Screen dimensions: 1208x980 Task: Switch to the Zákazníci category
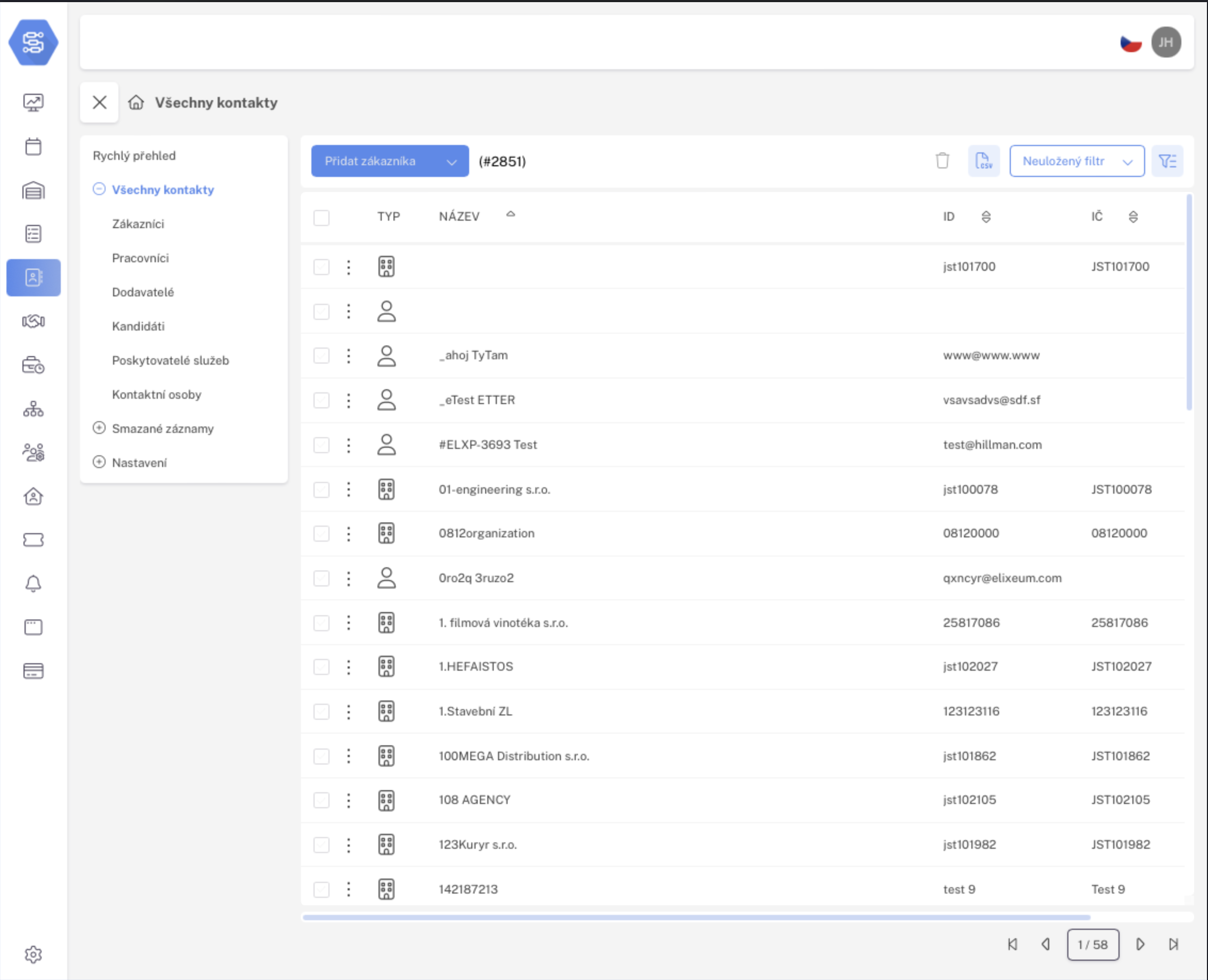tap(138, 223)
